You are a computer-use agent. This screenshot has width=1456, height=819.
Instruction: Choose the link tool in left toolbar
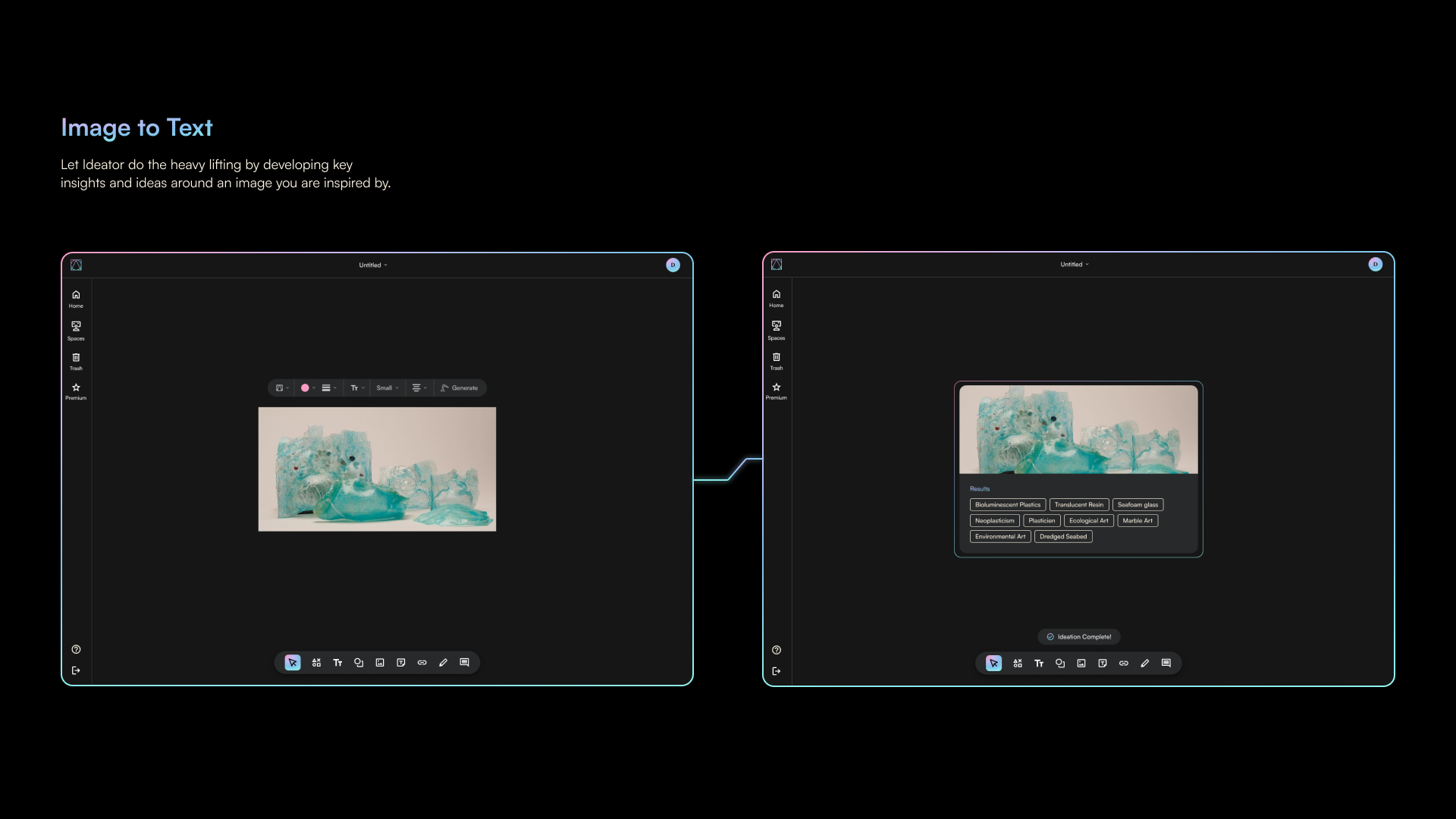click(x=422, y=663)
